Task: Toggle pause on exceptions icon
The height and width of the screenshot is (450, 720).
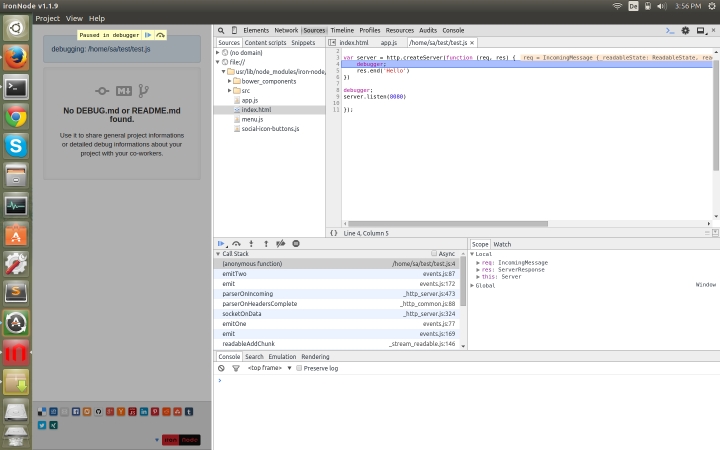Action: (x=296, y=243)
